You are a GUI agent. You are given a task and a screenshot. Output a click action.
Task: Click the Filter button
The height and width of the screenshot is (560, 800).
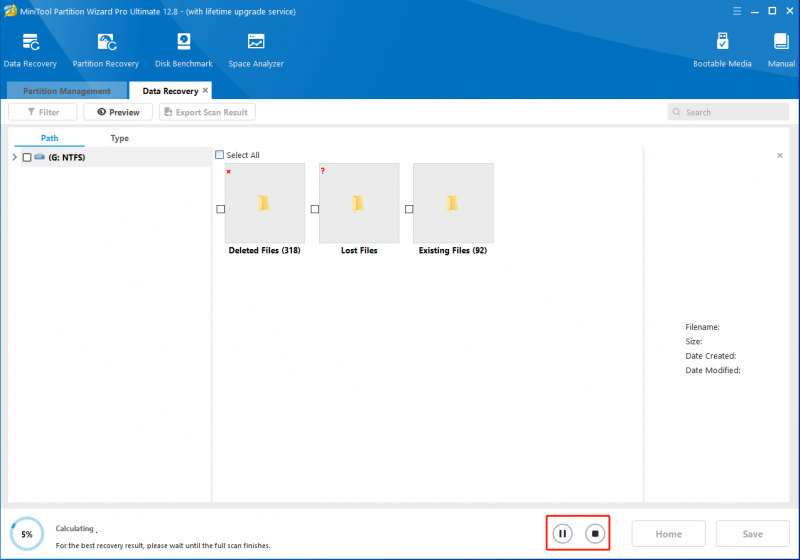[x=43, y=112]
